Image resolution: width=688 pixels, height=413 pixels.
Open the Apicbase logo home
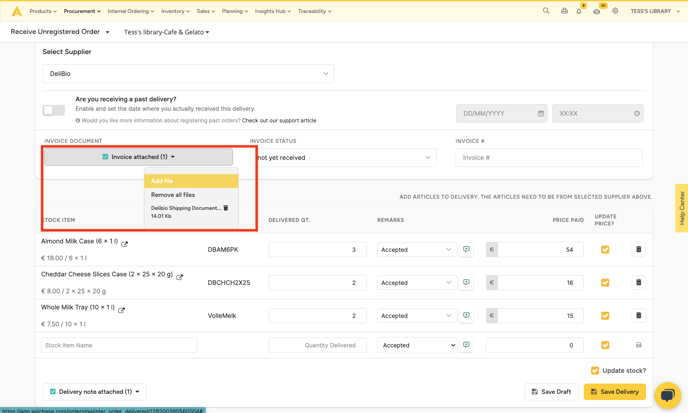tap(17, 11)
